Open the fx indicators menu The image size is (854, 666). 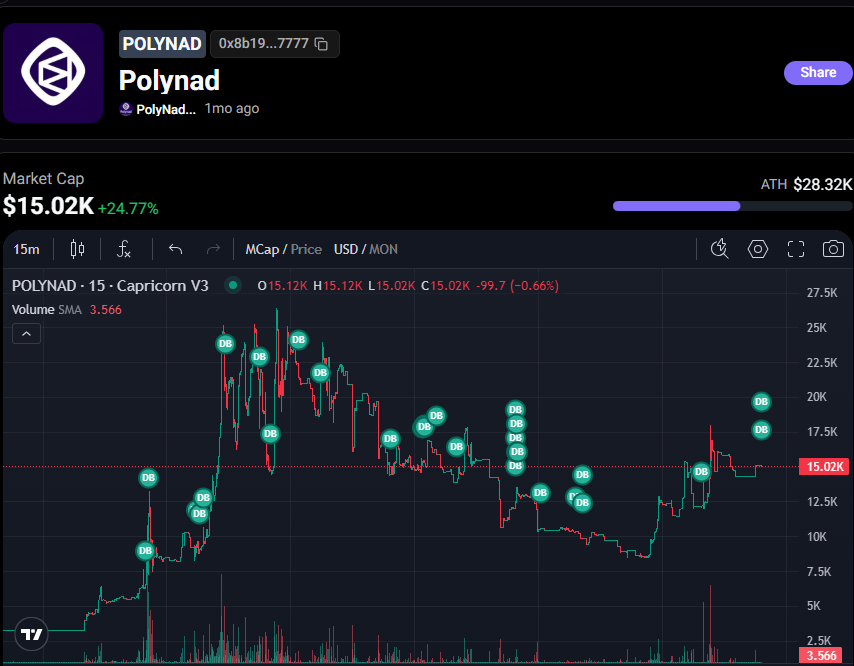click(124, 249)
